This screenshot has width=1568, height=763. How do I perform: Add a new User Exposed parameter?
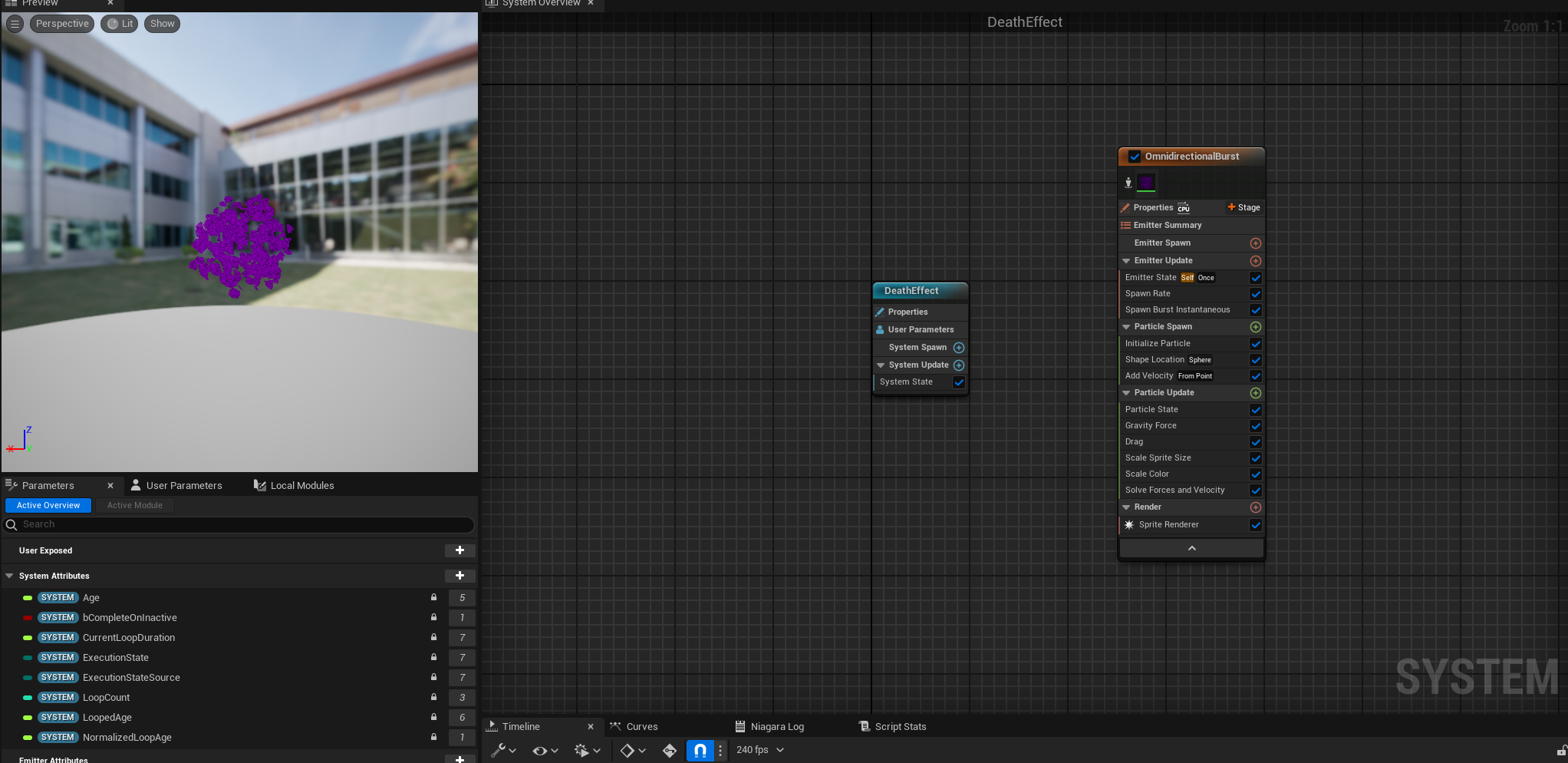[460, 550]
